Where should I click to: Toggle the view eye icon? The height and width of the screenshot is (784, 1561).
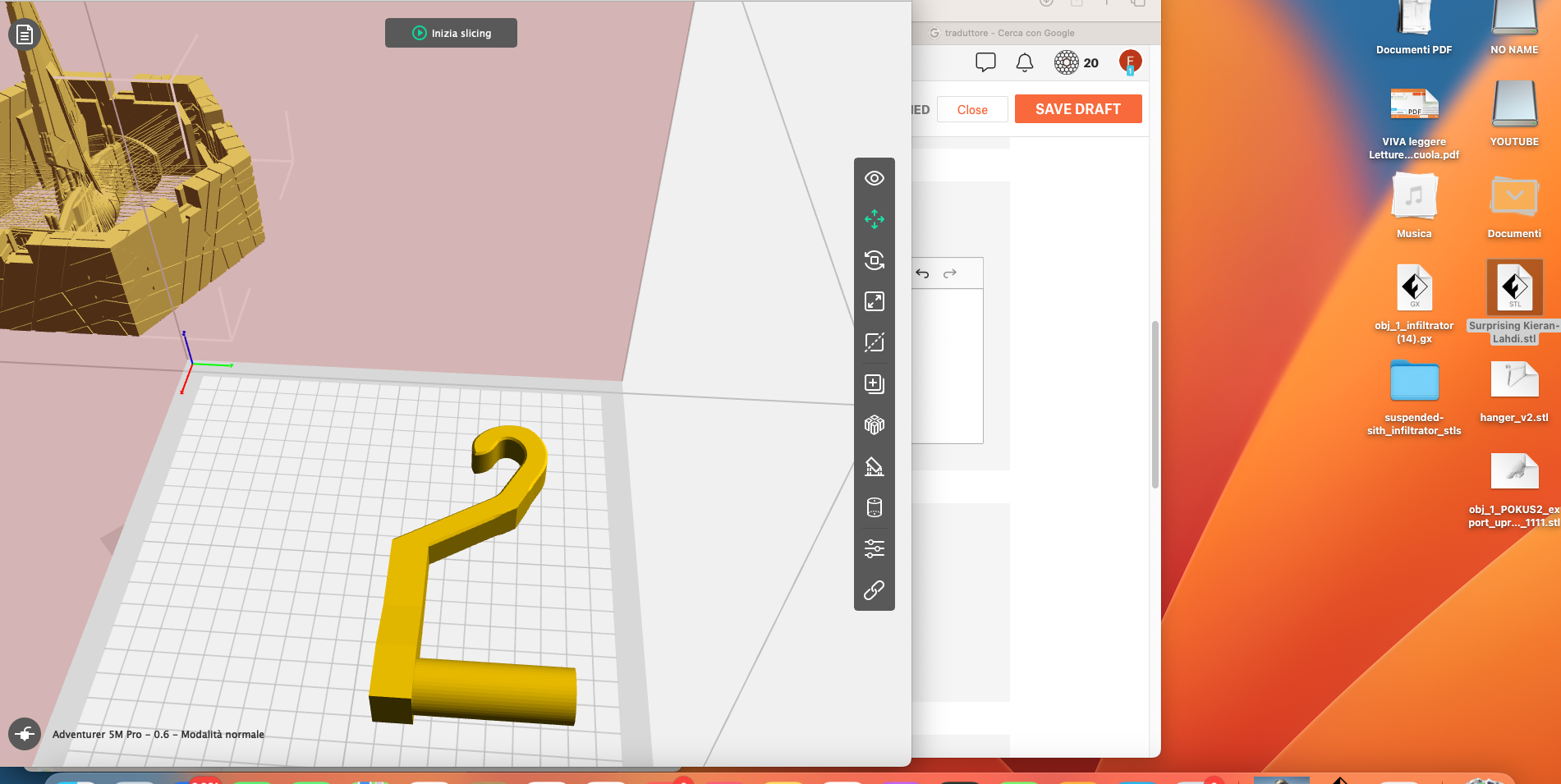[x=875, y=178]
